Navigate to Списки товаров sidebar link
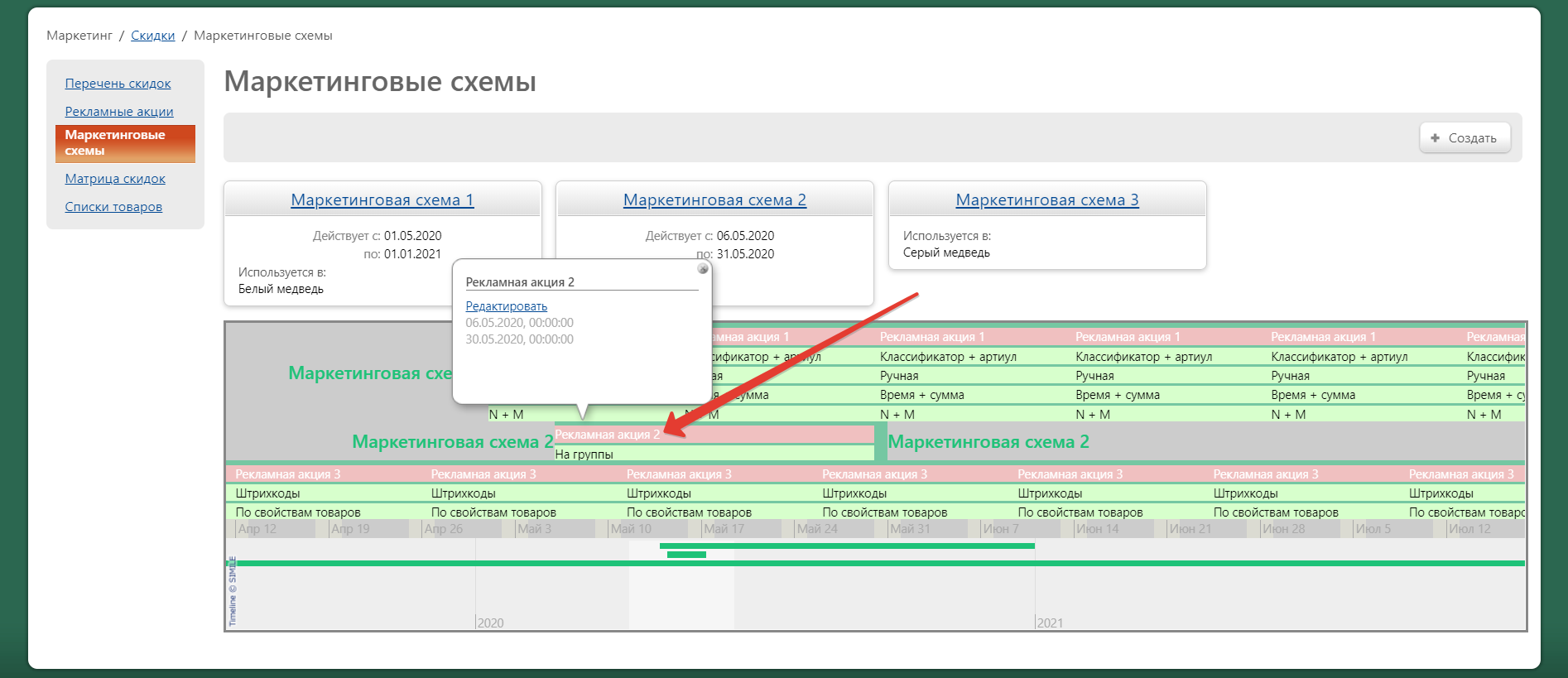Screen dimensions: 1568x678 [x=113, y=206]
